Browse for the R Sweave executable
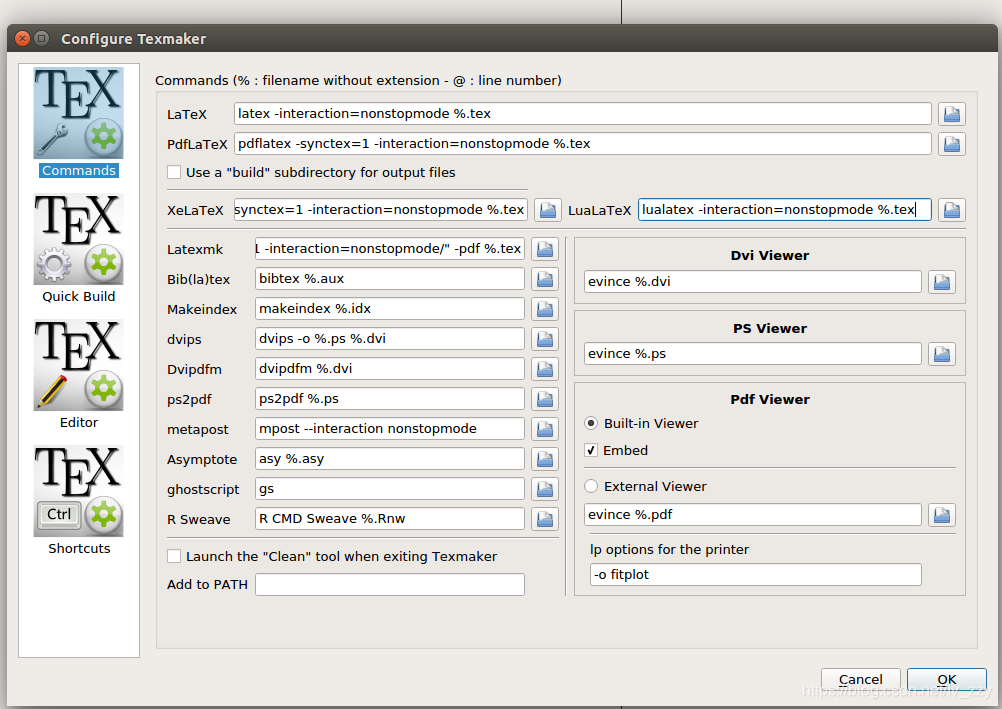This screenshot has width=1002, height=709. 544,519
